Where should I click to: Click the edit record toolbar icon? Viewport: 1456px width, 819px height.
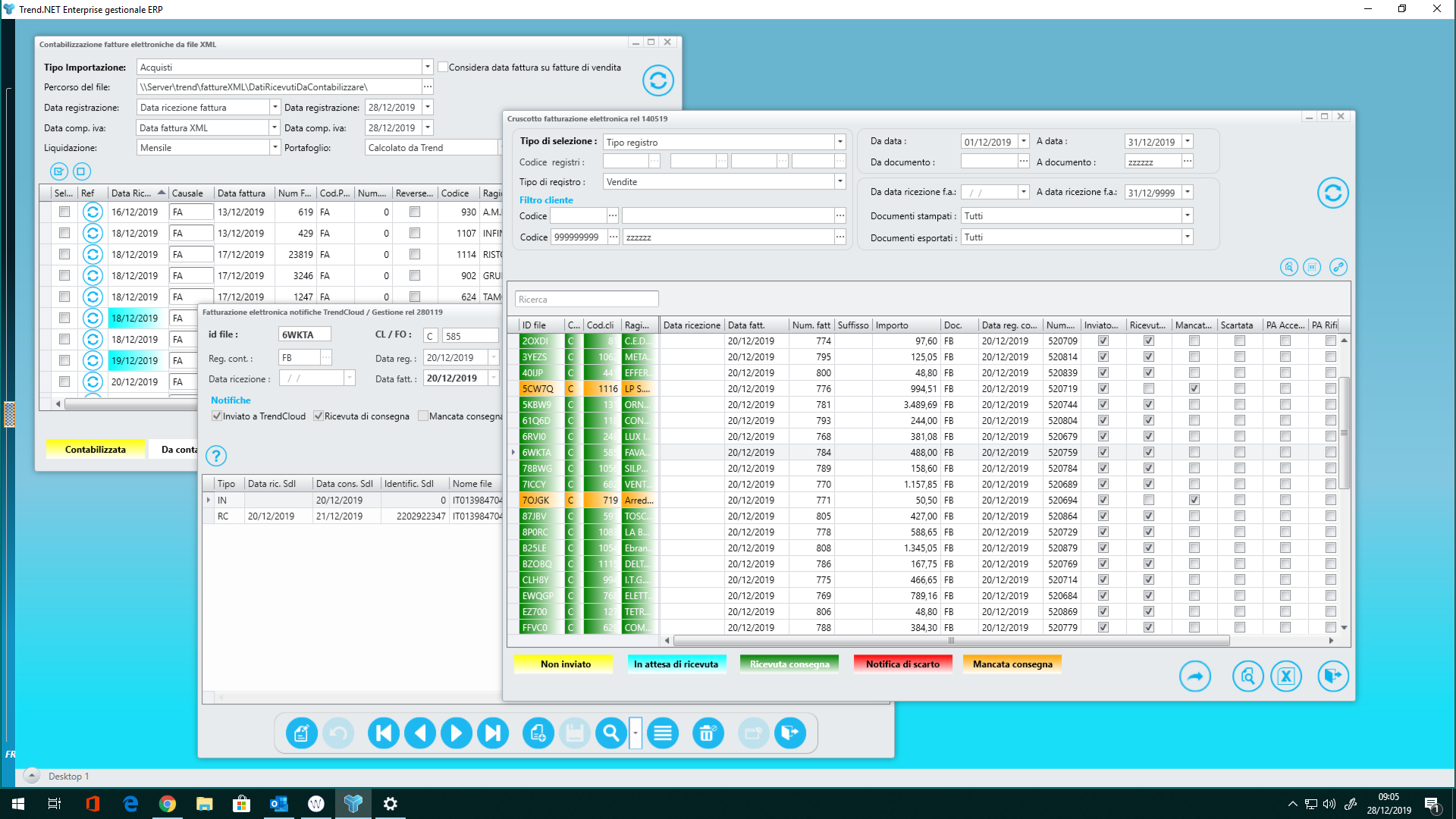[301, 733]
